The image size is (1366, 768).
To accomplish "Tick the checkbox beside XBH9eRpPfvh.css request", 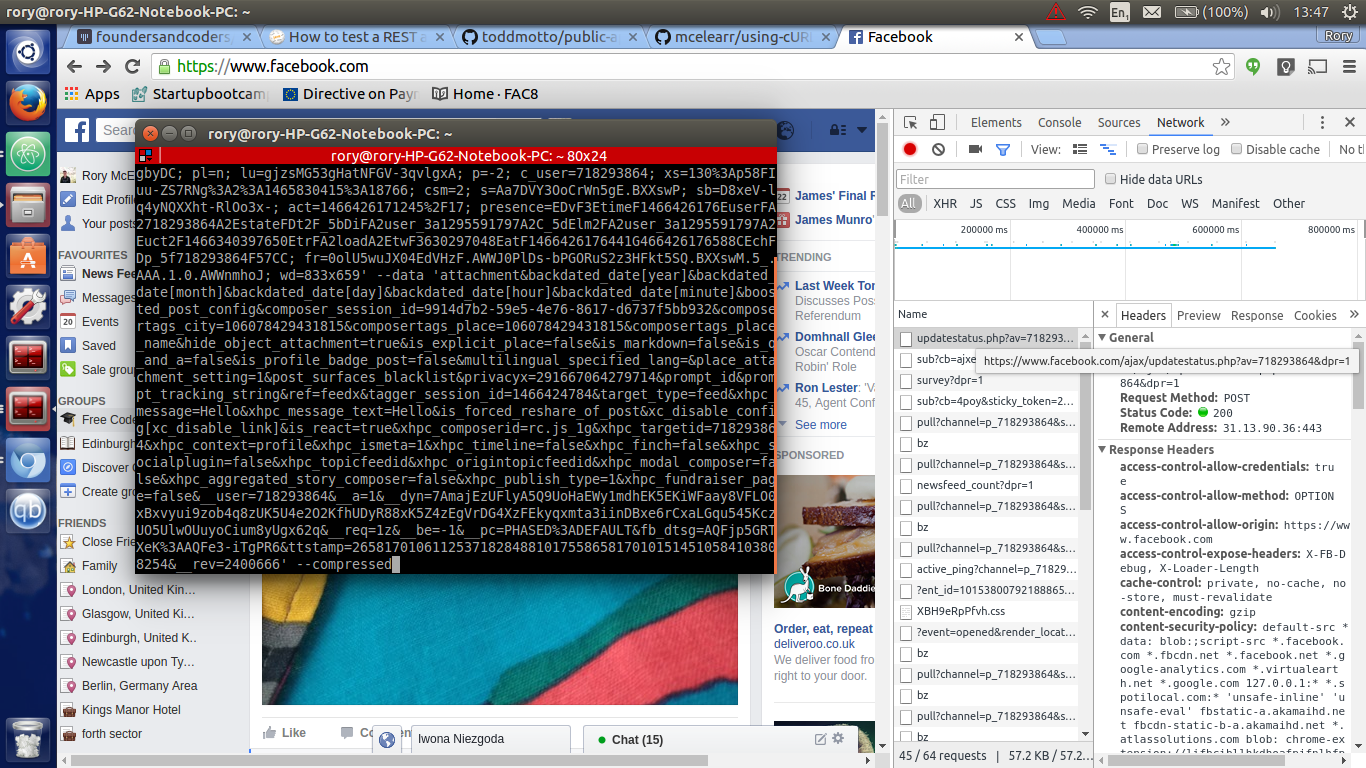I will coord(906,611).
